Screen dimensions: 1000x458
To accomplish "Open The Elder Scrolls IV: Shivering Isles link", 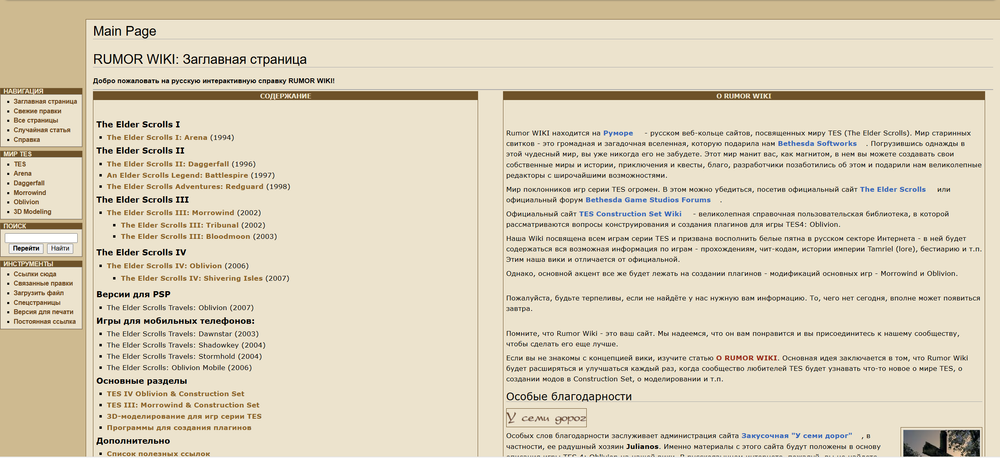I will [x=192, y=279].
